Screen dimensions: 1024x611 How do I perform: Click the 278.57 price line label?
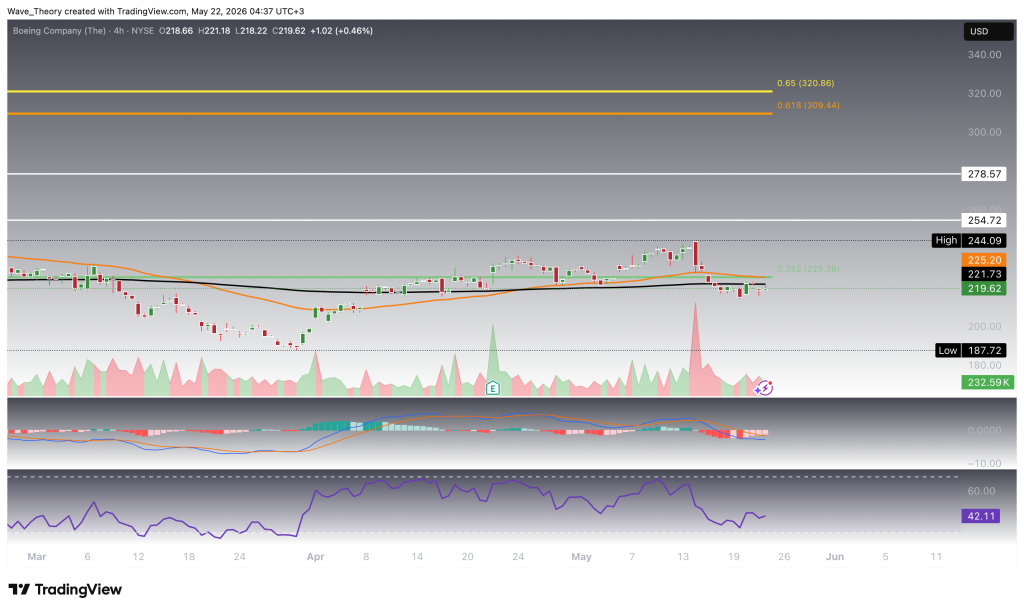click(x=984, y=174)
